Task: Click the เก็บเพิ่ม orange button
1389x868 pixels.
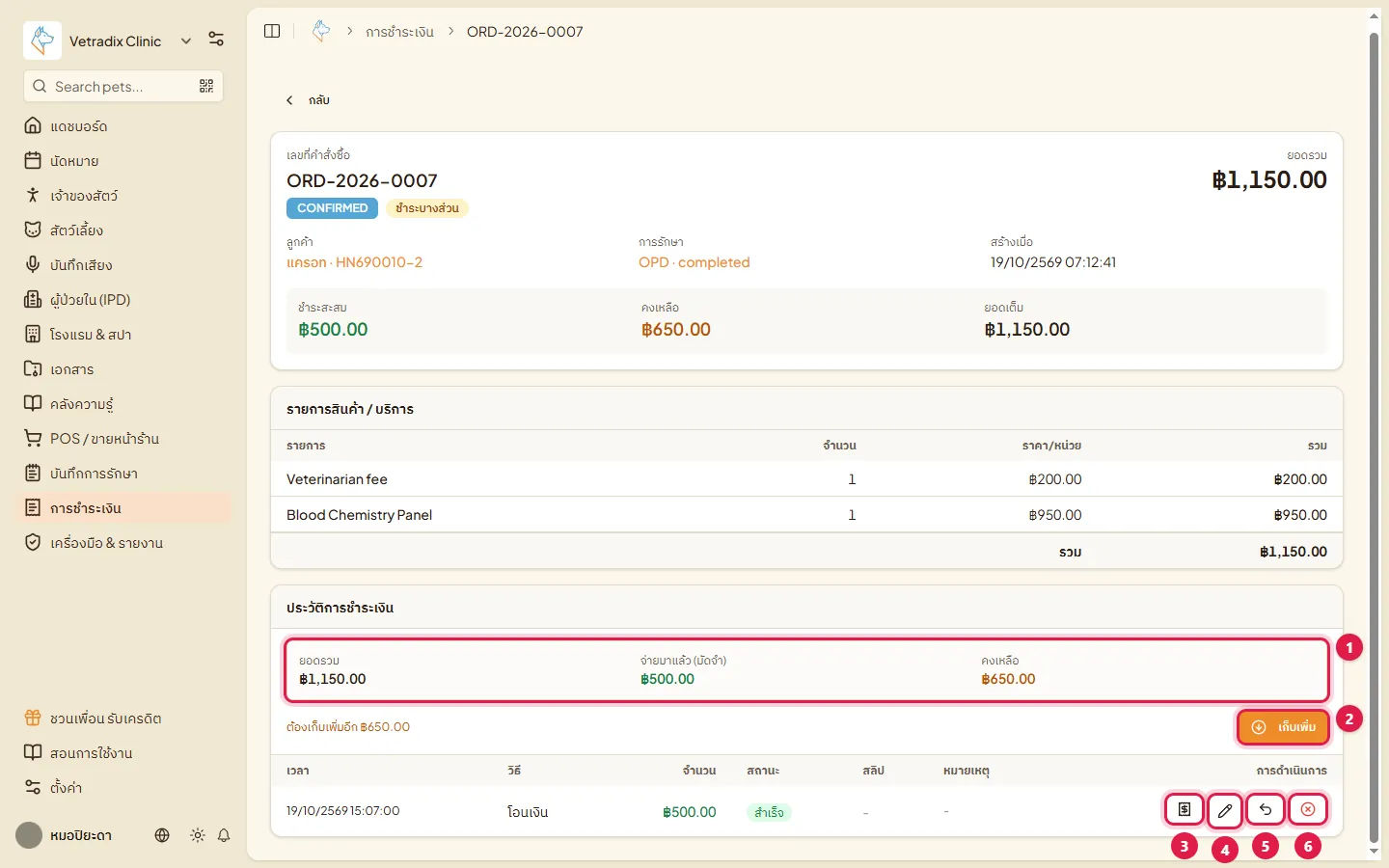Action: click(x=1283, y=727)
